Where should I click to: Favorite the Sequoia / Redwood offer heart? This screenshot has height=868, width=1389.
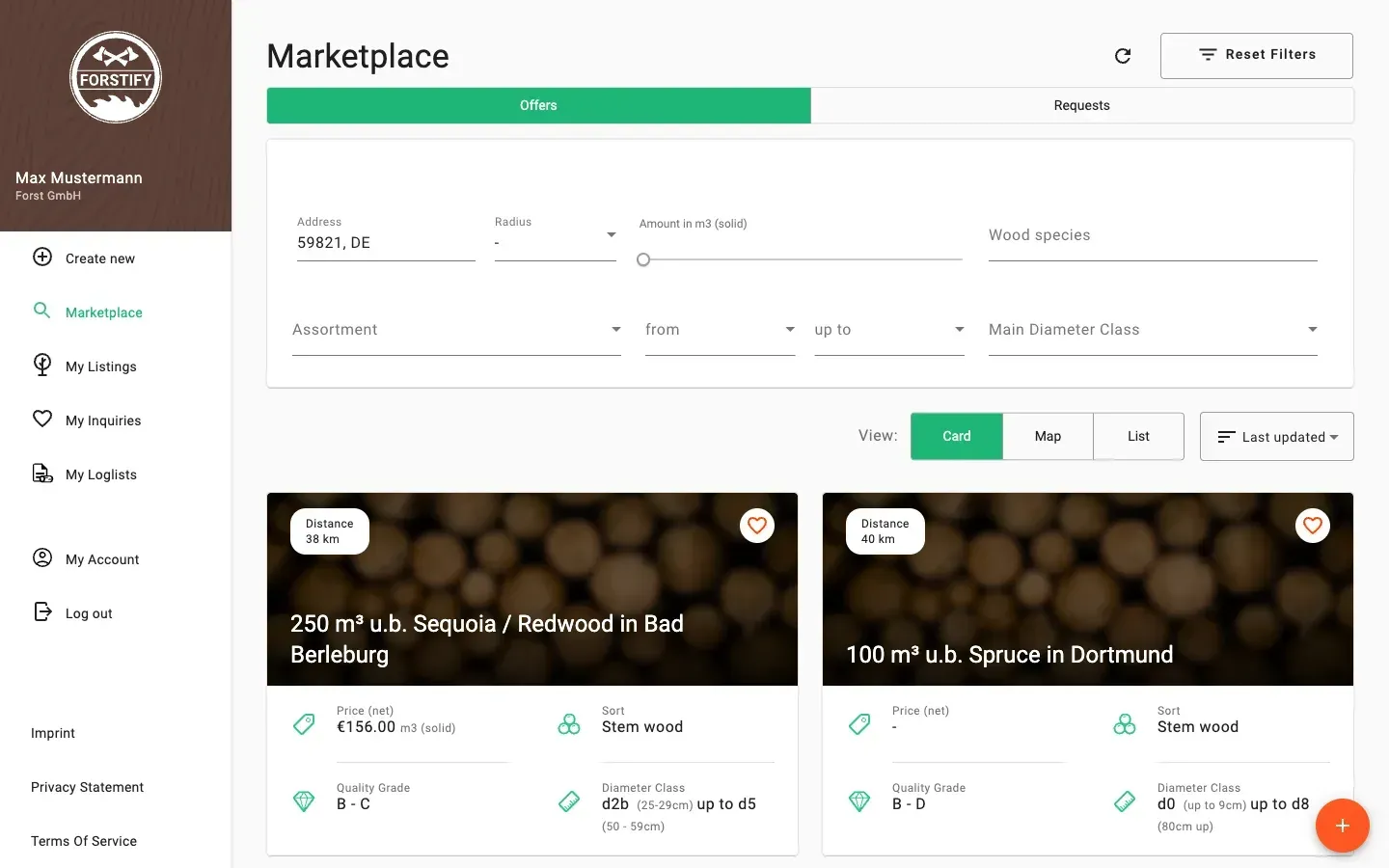(757, 526)
